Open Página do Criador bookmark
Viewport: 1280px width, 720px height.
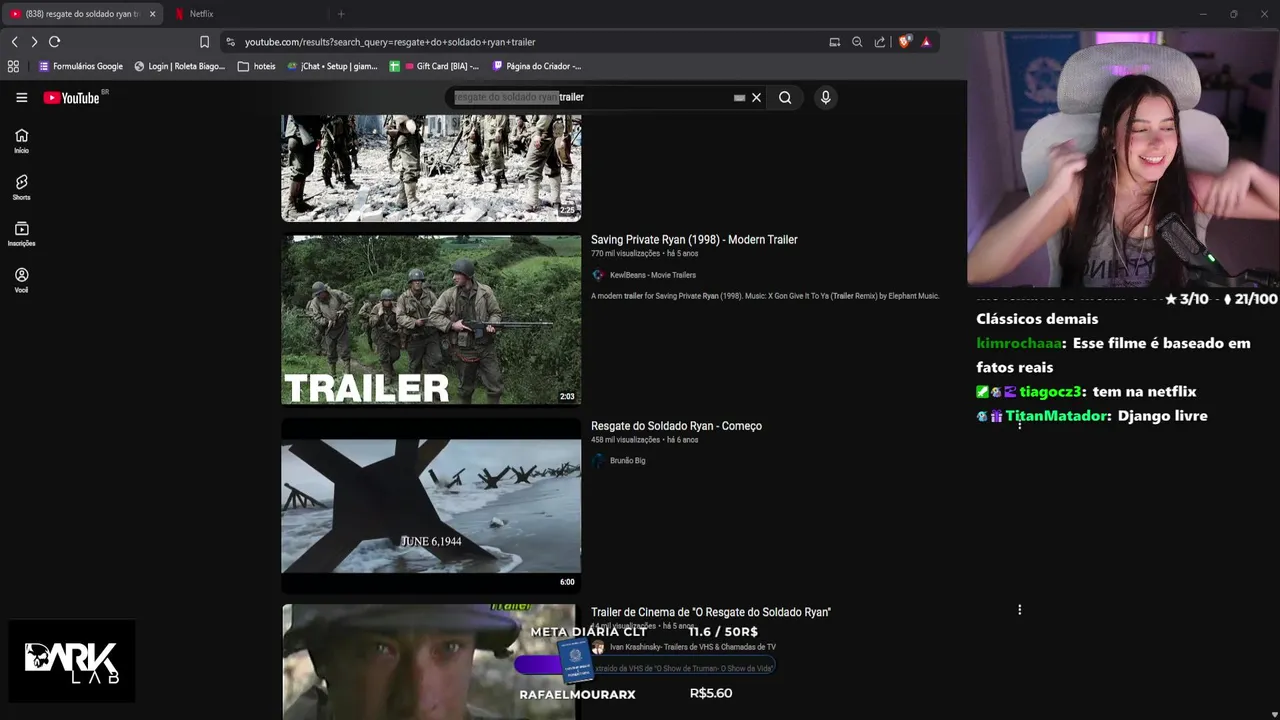click(537, 66)
